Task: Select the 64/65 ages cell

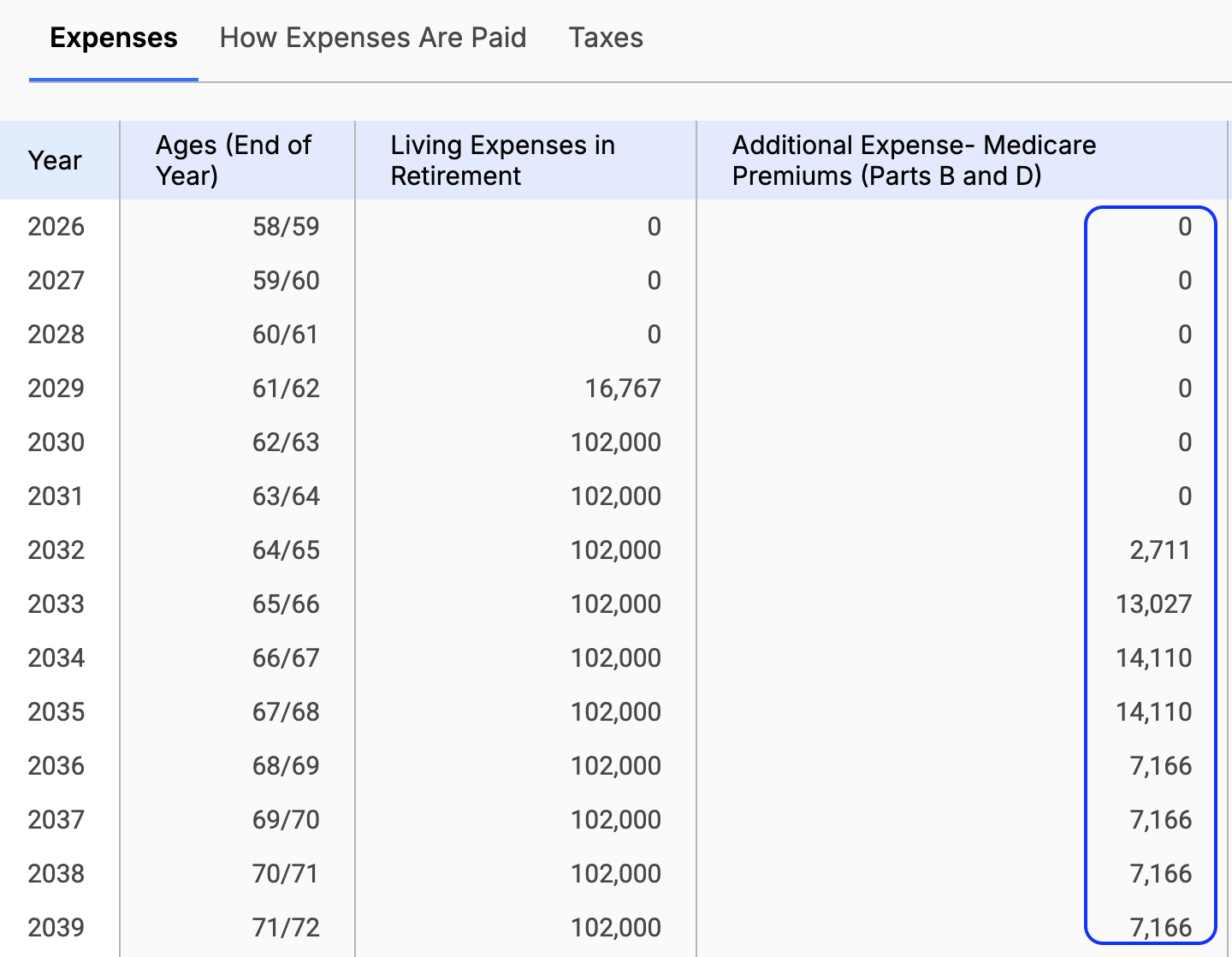Action: click(x=286, y=550)
